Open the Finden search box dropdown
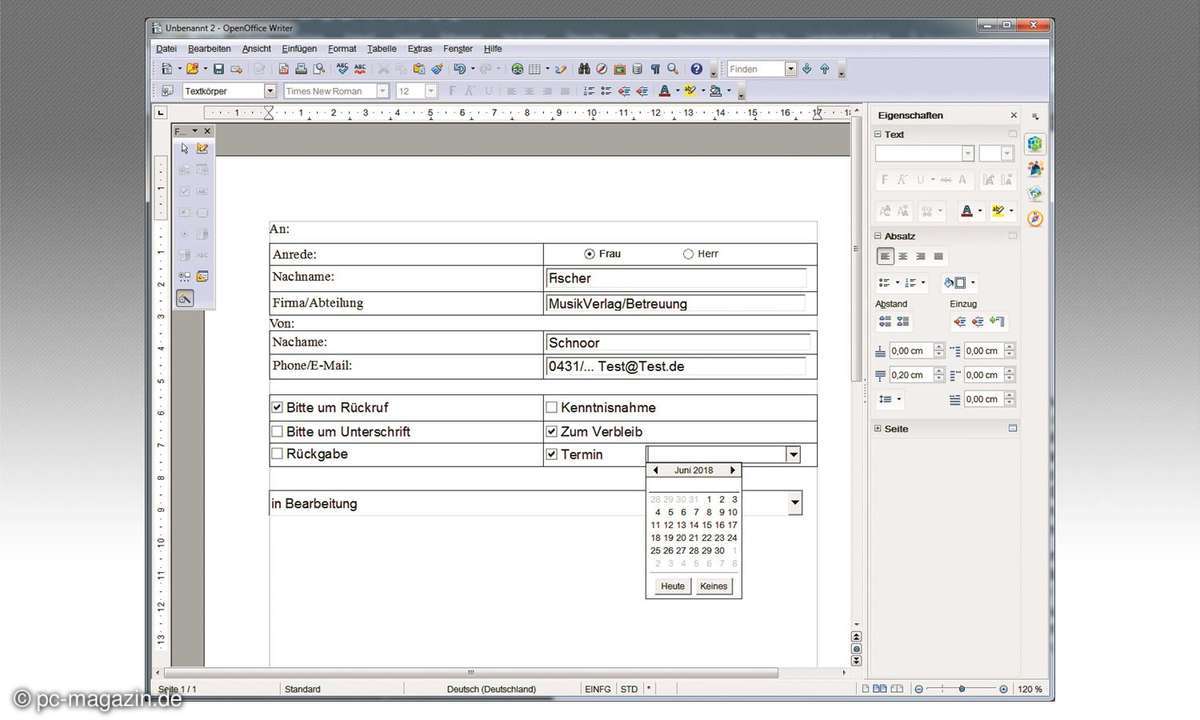This screenshot has width=1200, height=720. [x=791, y=69]
